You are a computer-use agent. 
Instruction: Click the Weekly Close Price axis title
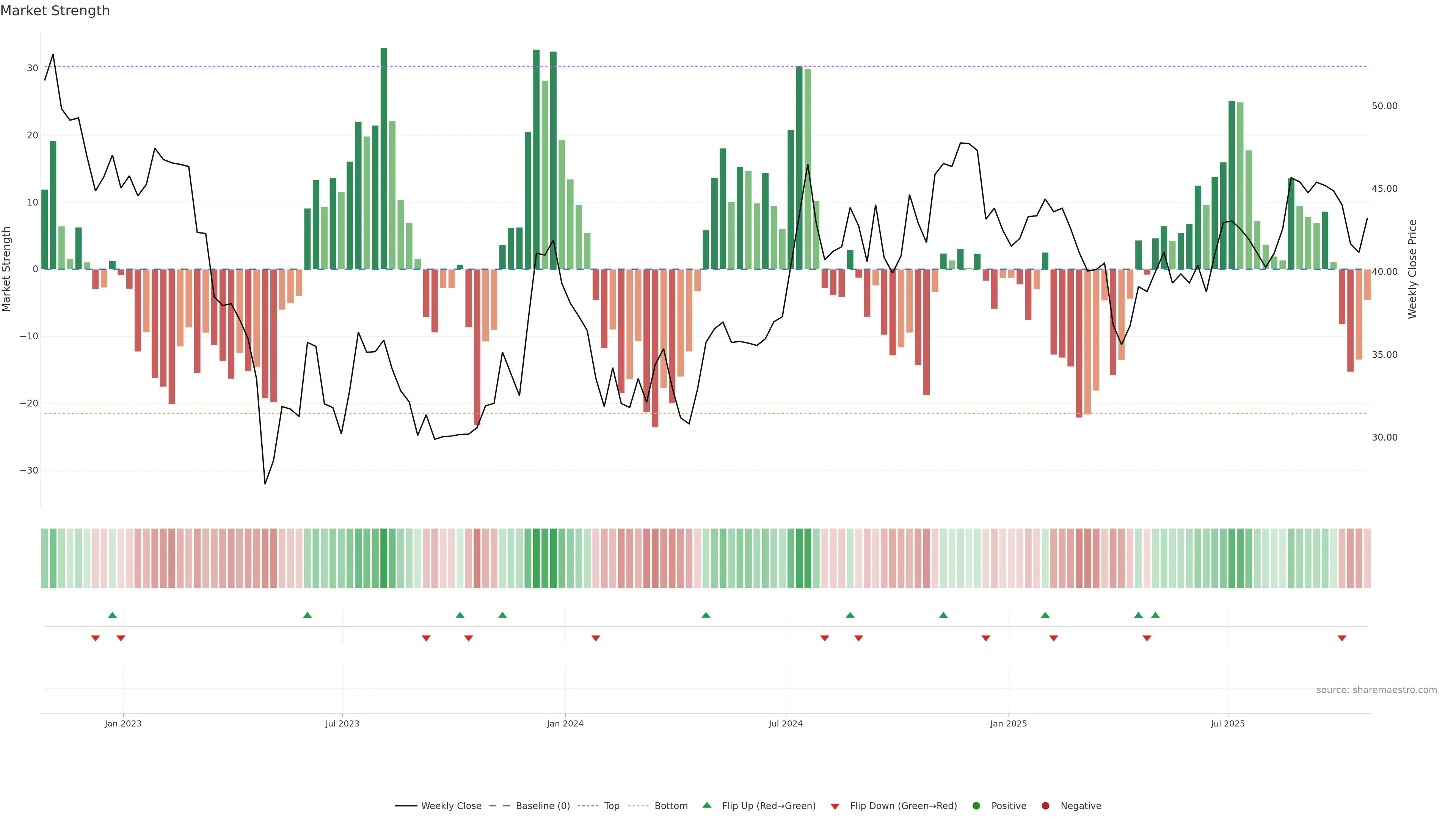(x=1412, y=269)
